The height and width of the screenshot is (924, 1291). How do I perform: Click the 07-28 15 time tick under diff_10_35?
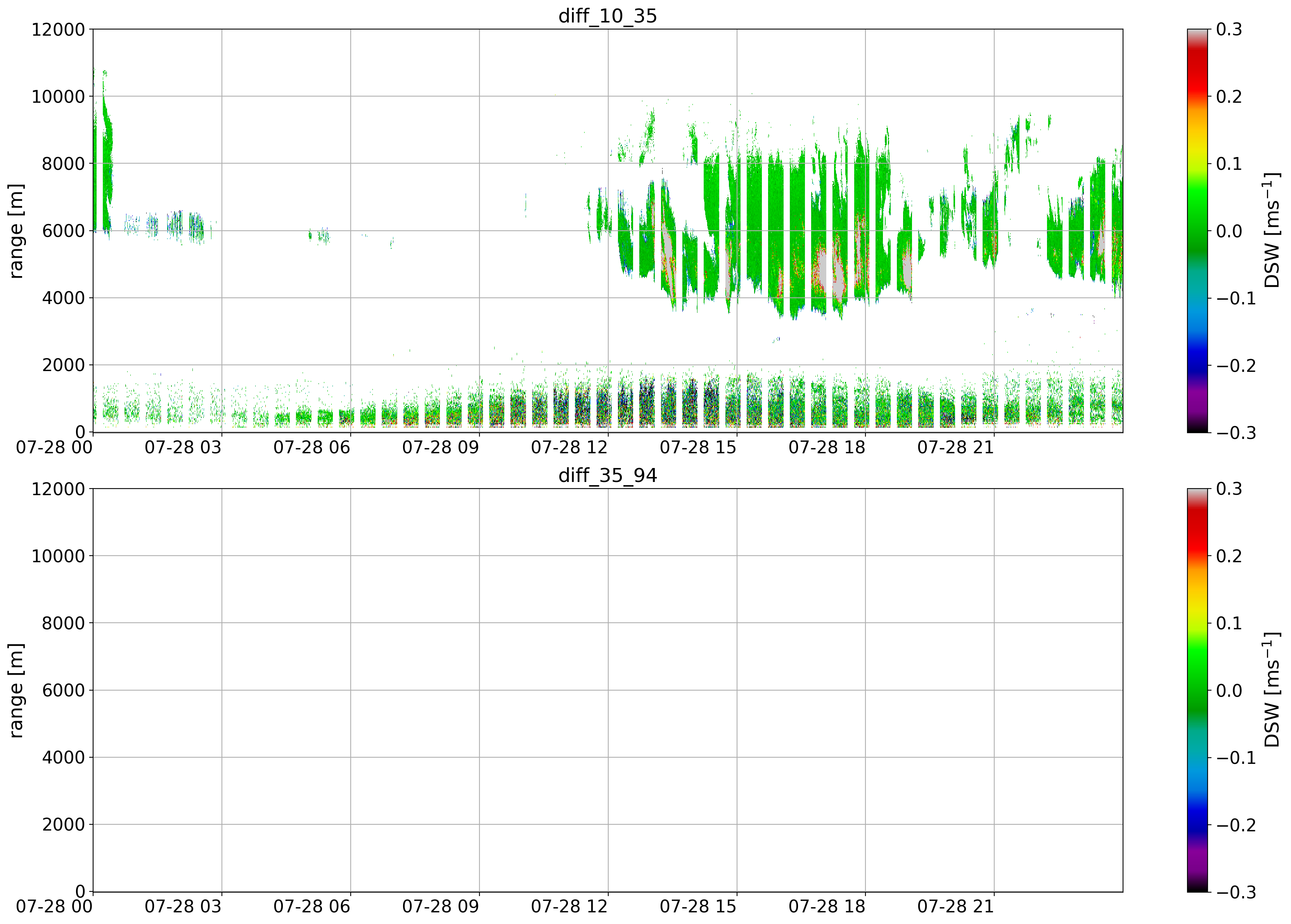(698, 447)
